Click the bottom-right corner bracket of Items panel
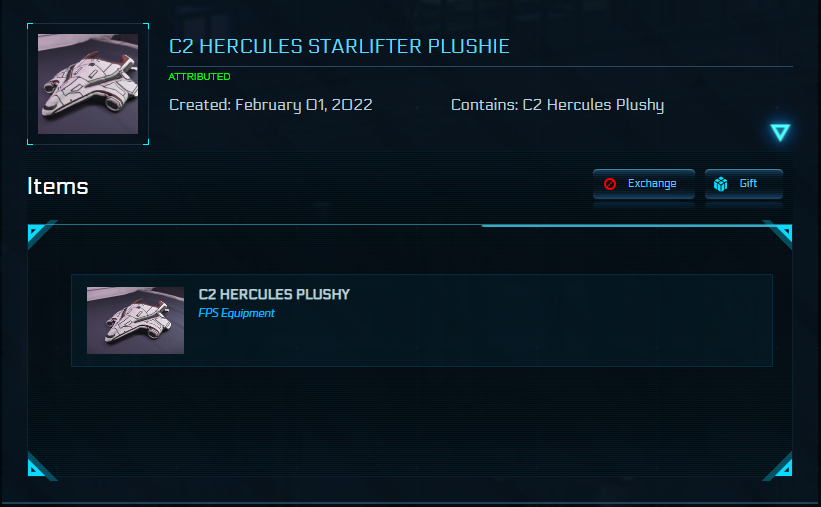Screen dimensions: 821x507 tap(783, 466)
